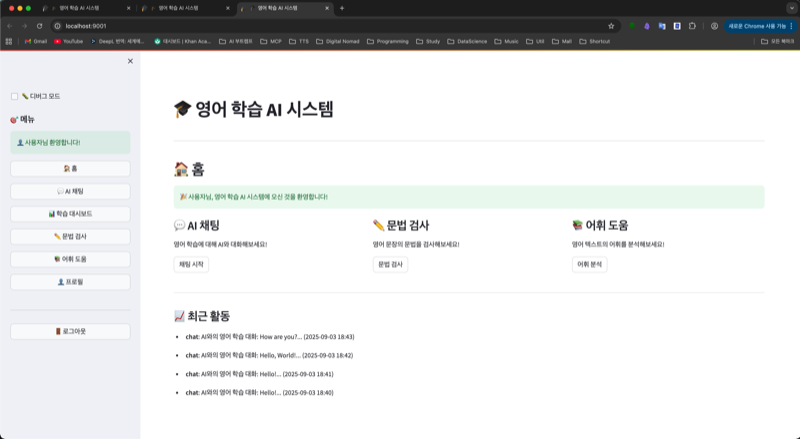Bookmark this page with the star icon
The height and width of the screenshot is (439, 800).
point(611,25)
